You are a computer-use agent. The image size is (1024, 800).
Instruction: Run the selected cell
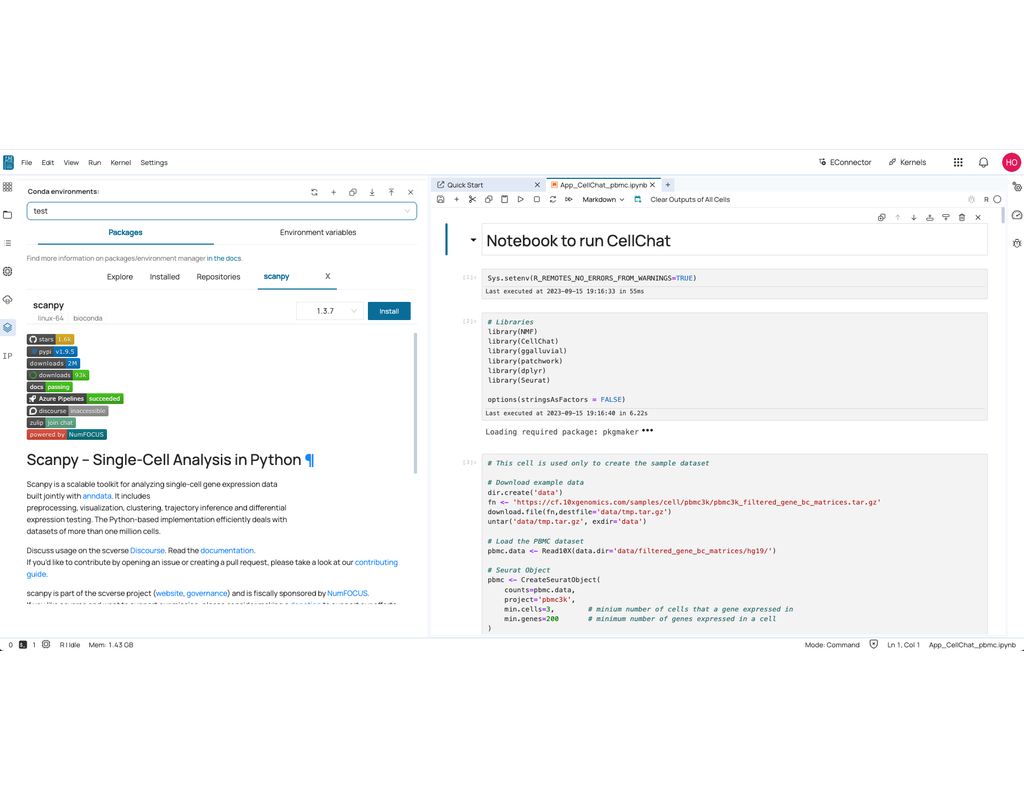click(x=520, y=199)
